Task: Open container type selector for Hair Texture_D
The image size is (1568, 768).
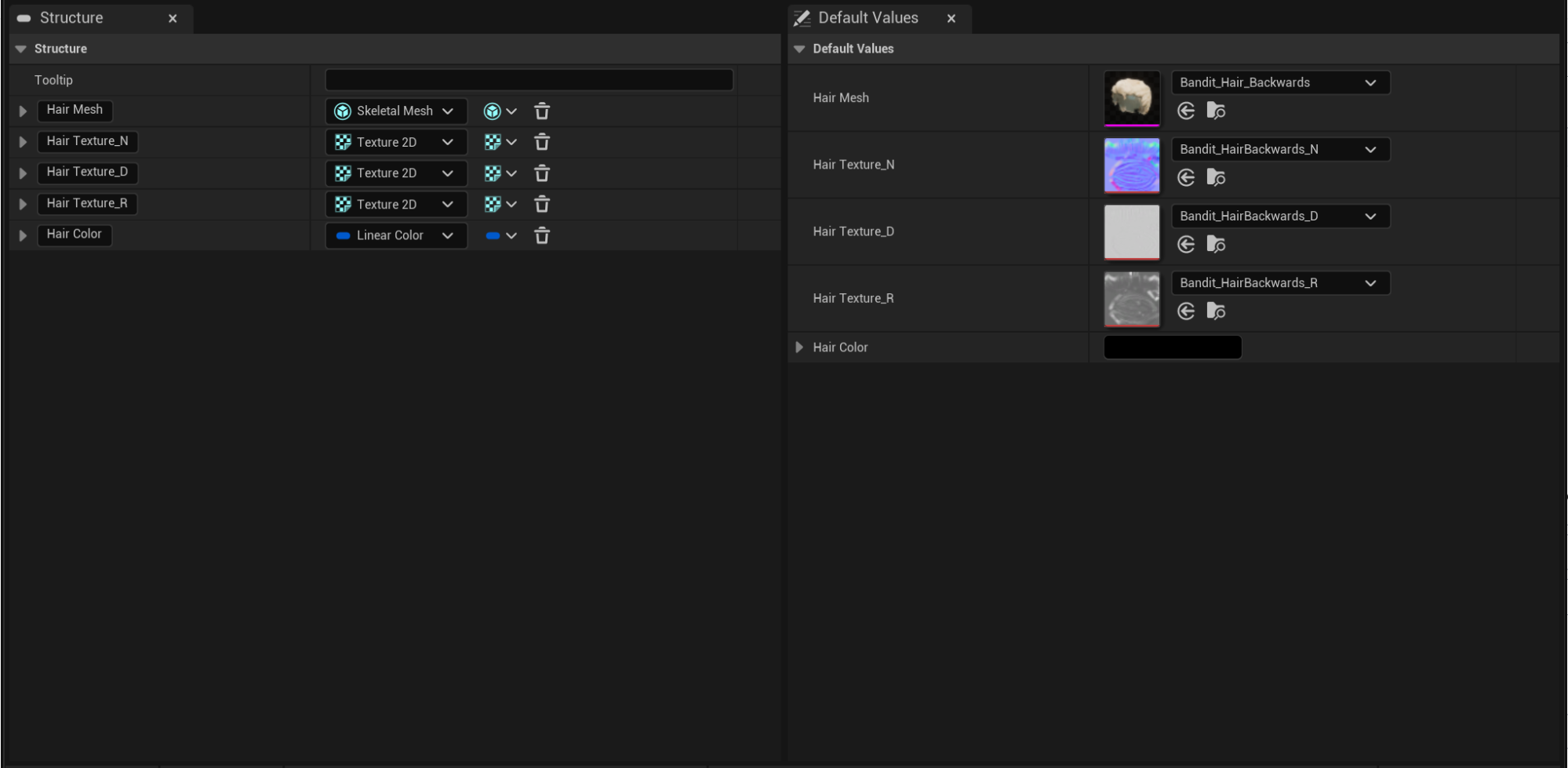Action: coord(500,173)
